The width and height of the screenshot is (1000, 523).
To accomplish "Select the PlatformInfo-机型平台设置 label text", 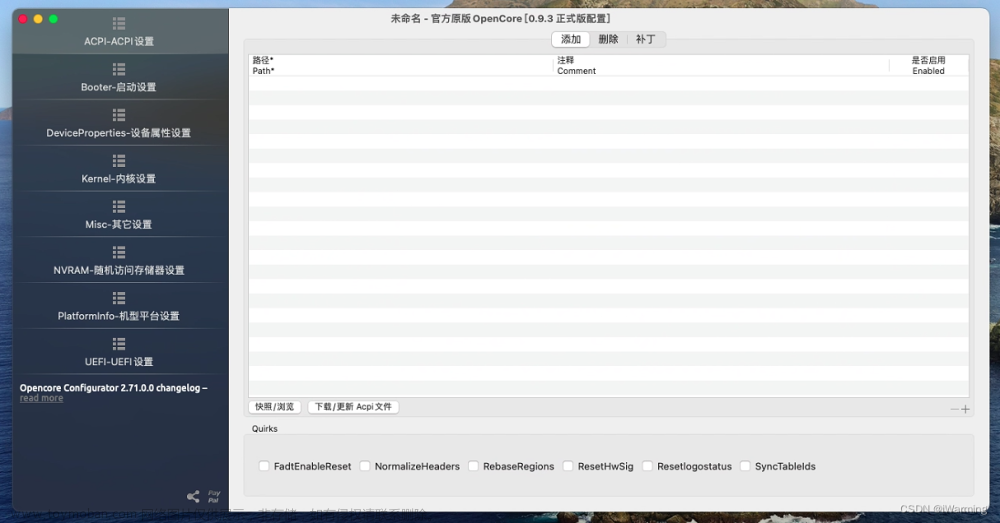I will tap(119, 316).
